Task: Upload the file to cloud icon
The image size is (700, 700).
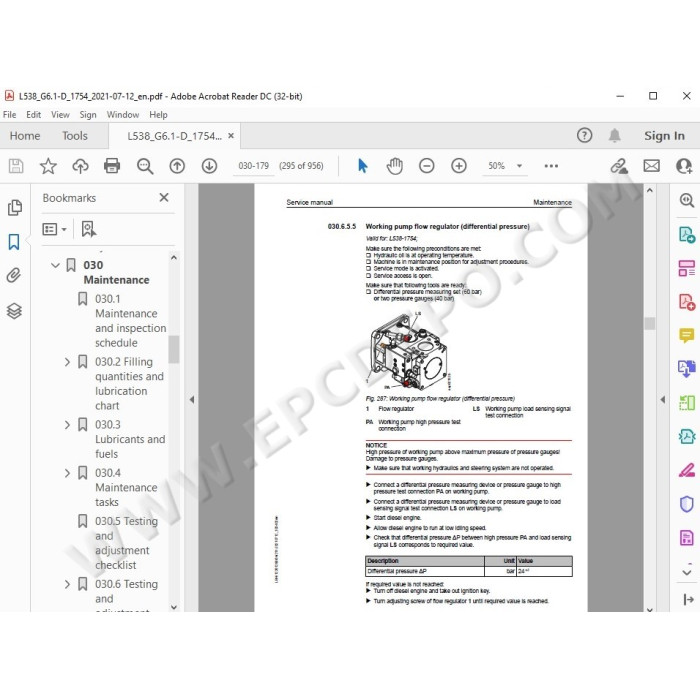Action: point(80,166)
